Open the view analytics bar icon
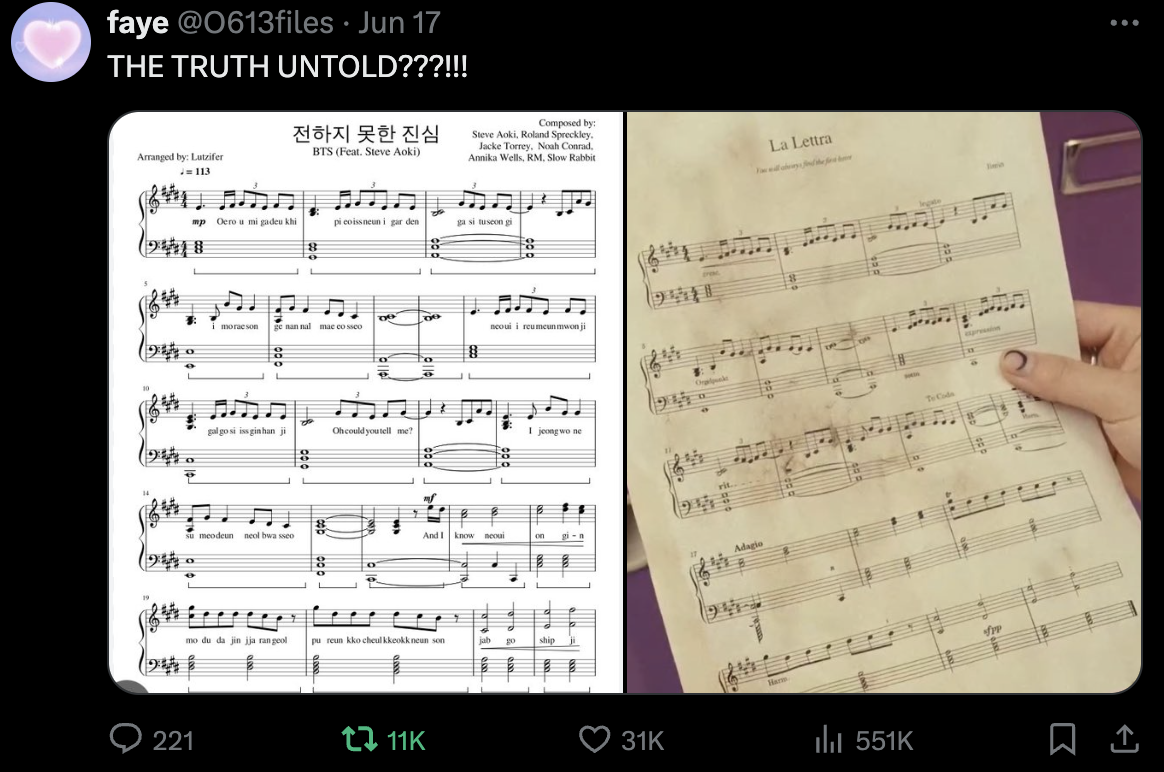 (828, 739)
